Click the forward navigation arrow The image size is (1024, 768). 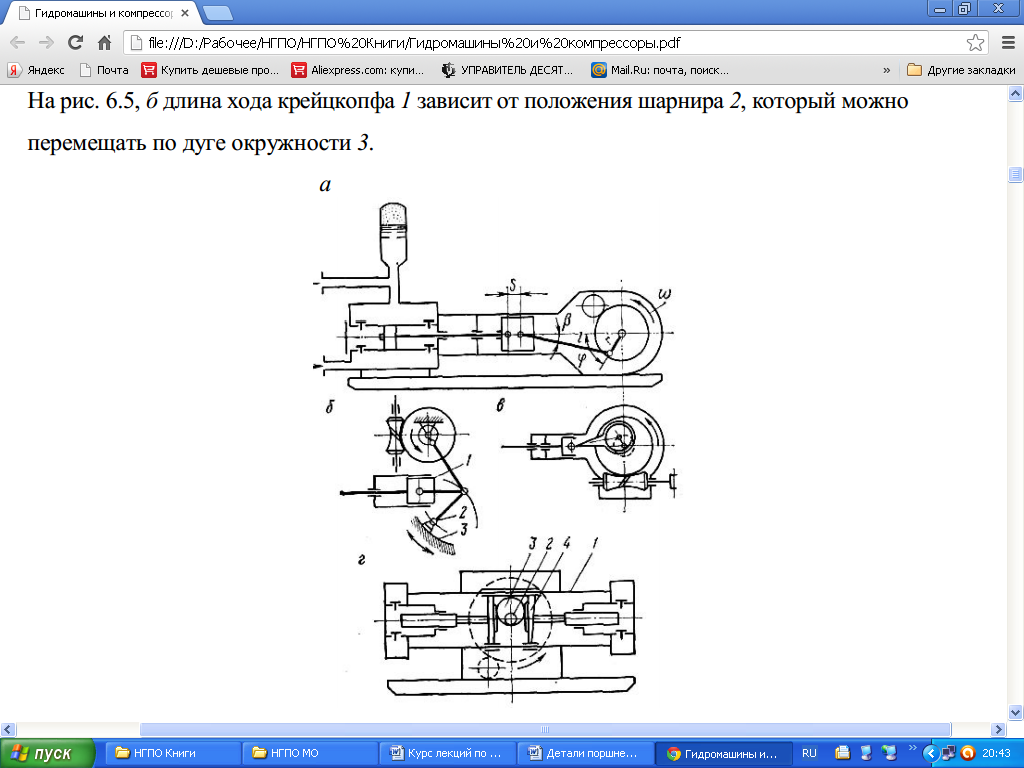(46, 43)
